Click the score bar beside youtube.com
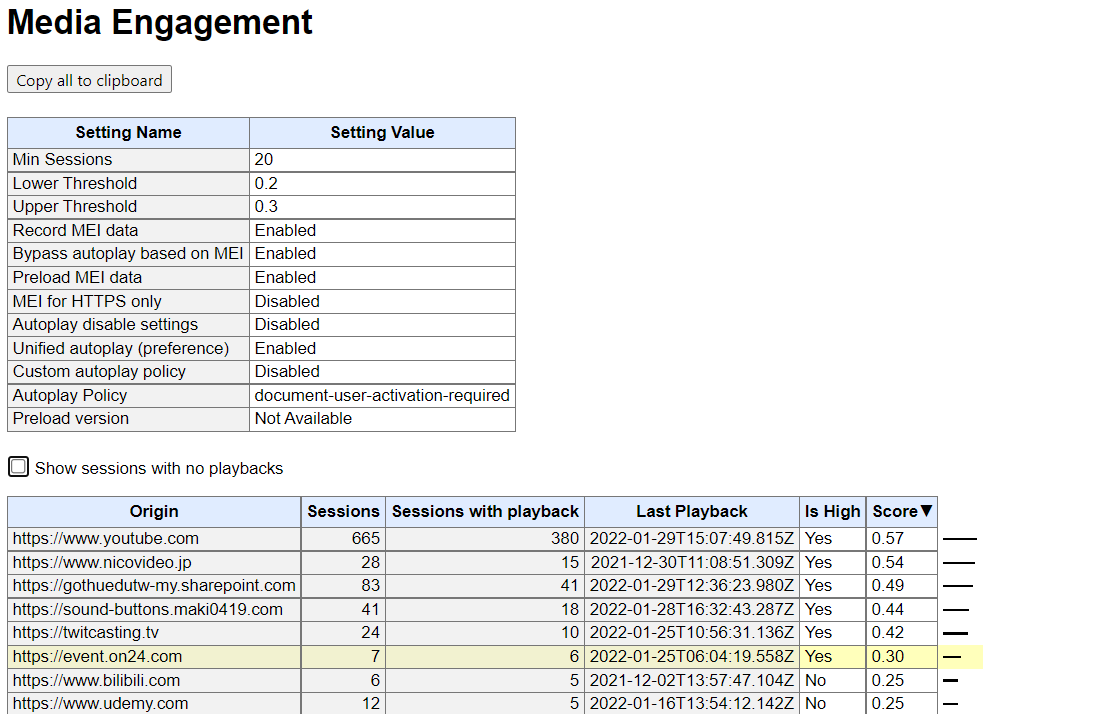The width and height of the screenshot is (1114, 714). pos(961,538)
